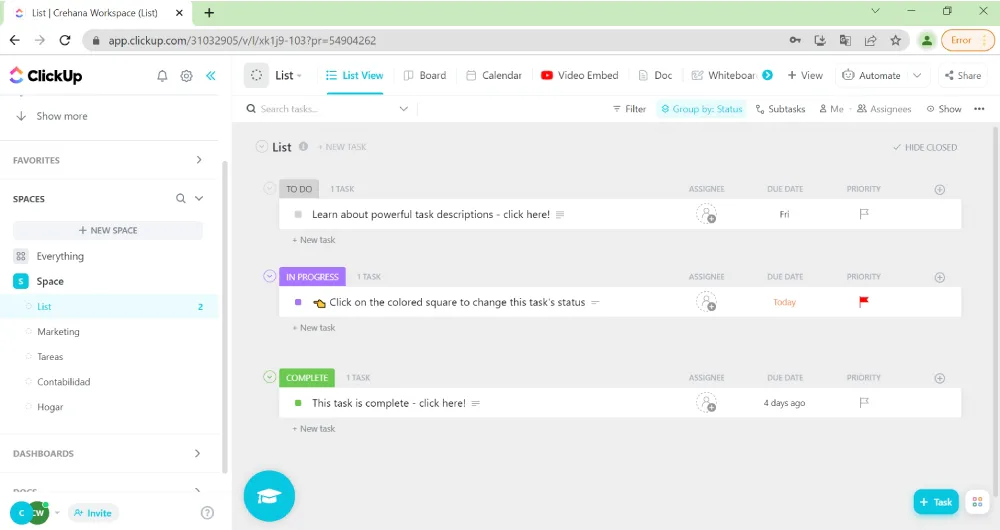The image size is (1000, 530).
Task: Collapse the IN PROGRESS group
Action: click(x=269, y=276)
